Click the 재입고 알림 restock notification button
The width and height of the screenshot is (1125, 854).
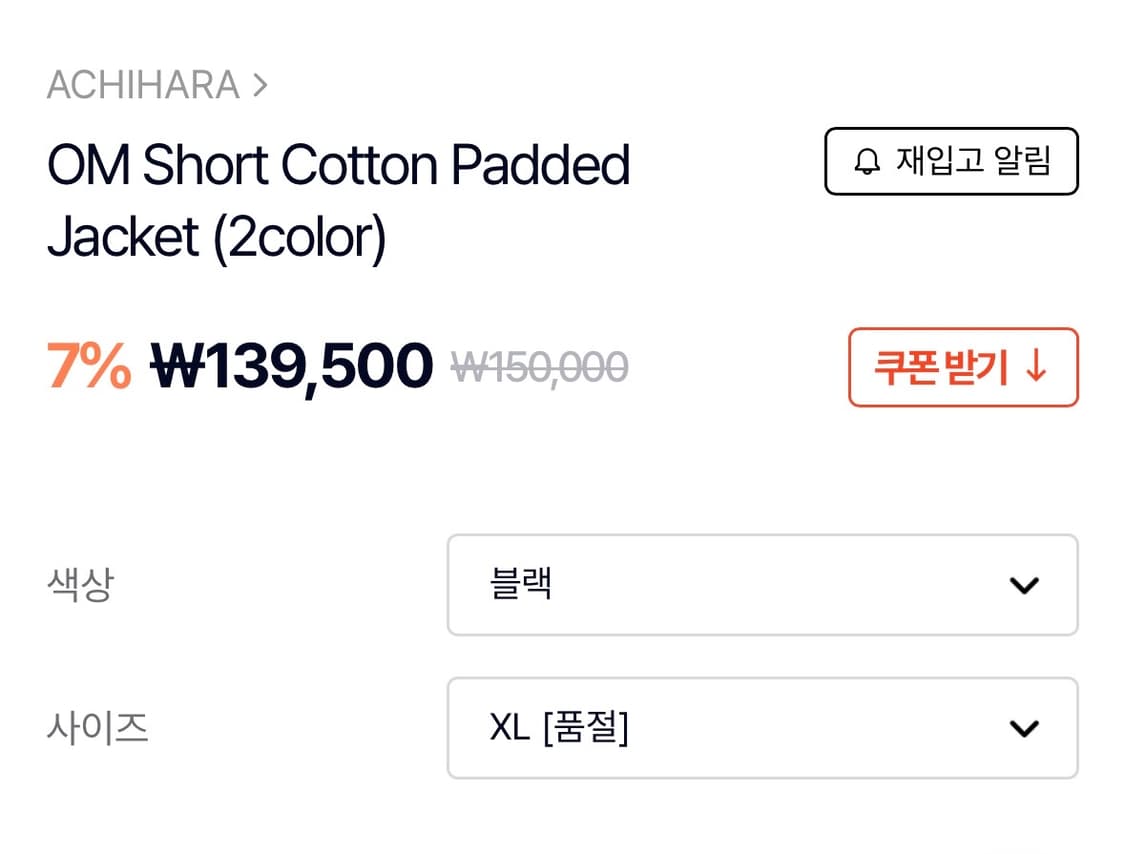click(950, 161)
